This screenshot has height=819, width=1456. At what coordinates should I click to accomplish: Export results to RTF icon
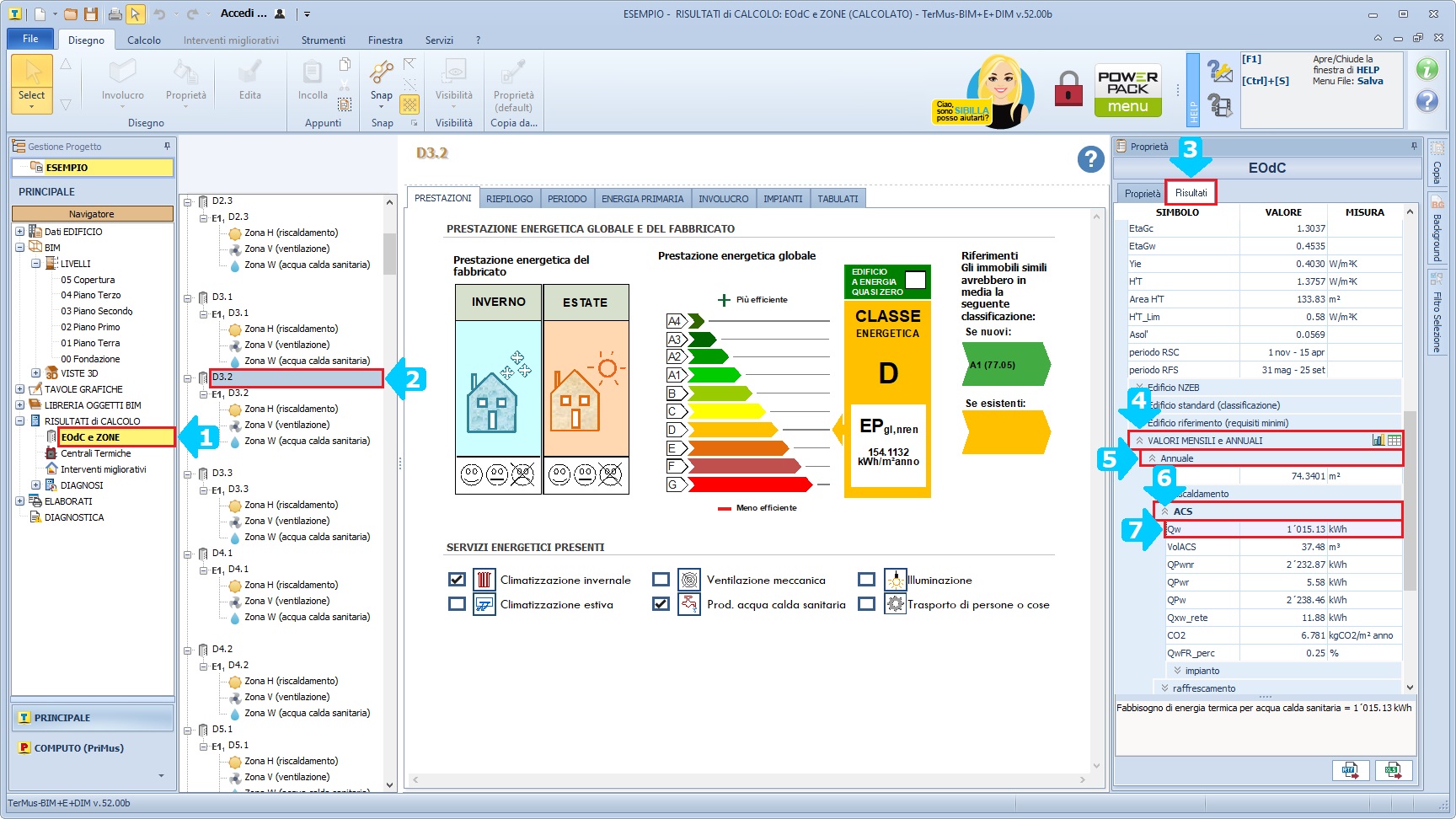point(1351,770)
